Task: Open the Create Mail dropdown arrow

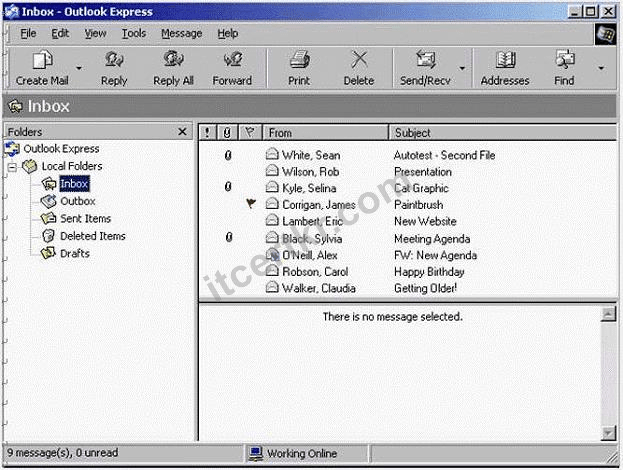Action: coord(79,68)
